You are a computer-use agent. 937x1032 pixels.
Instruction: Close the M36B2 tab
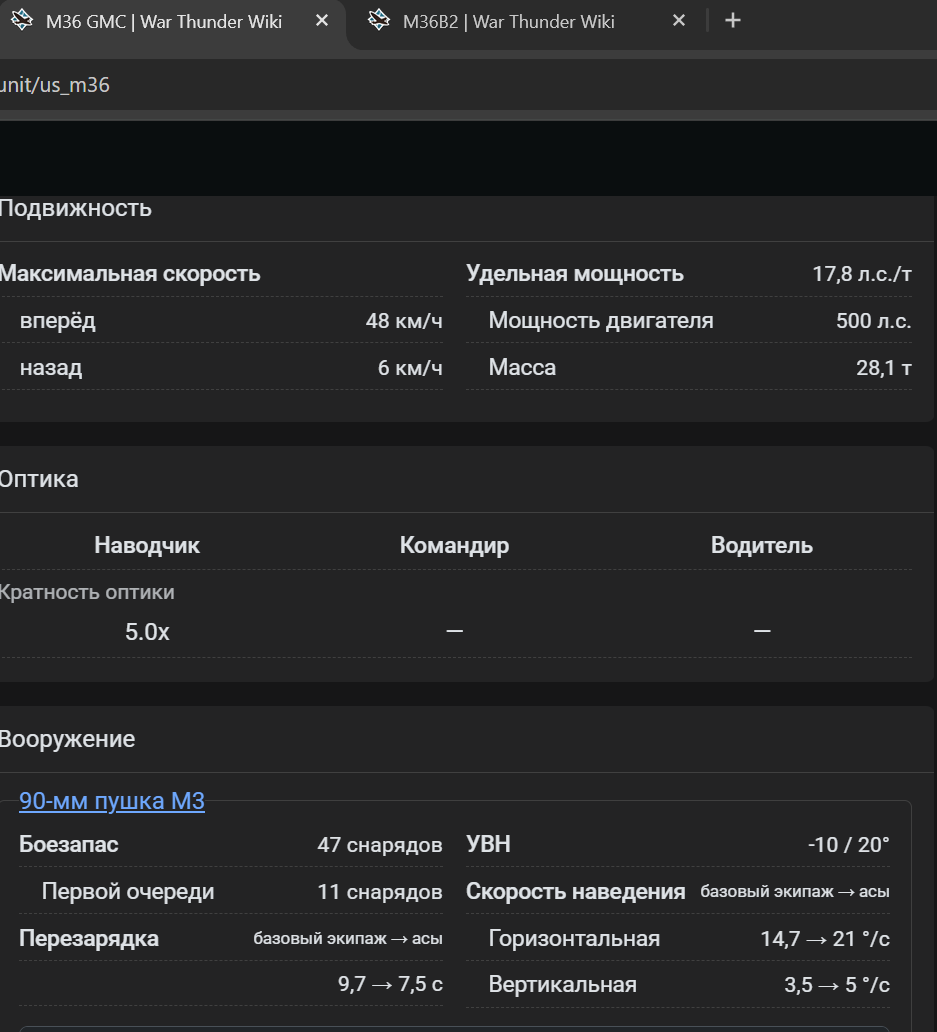679,21
